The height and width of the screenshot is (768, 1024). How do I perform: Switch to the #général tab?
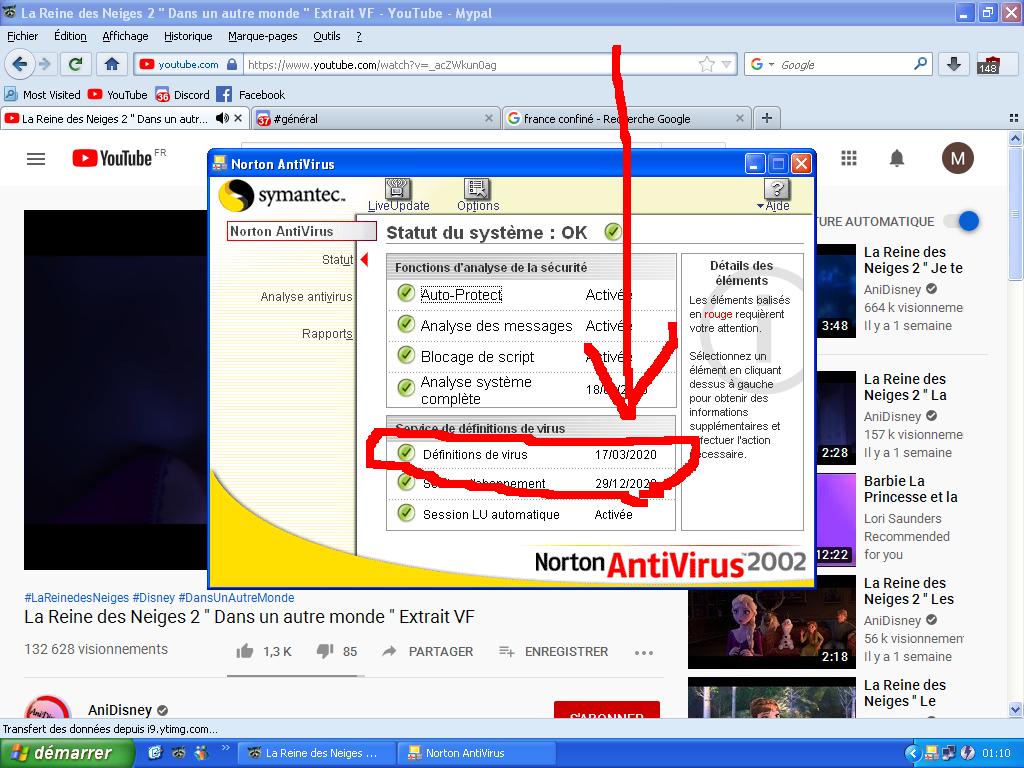376,118
